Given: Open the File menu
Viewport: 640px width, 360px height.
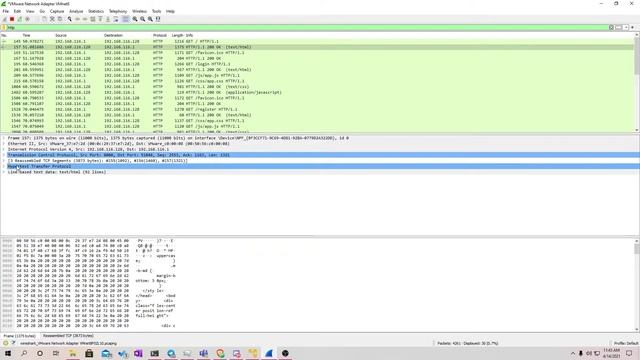Looking at the screenshot, I should click(6, 11).
